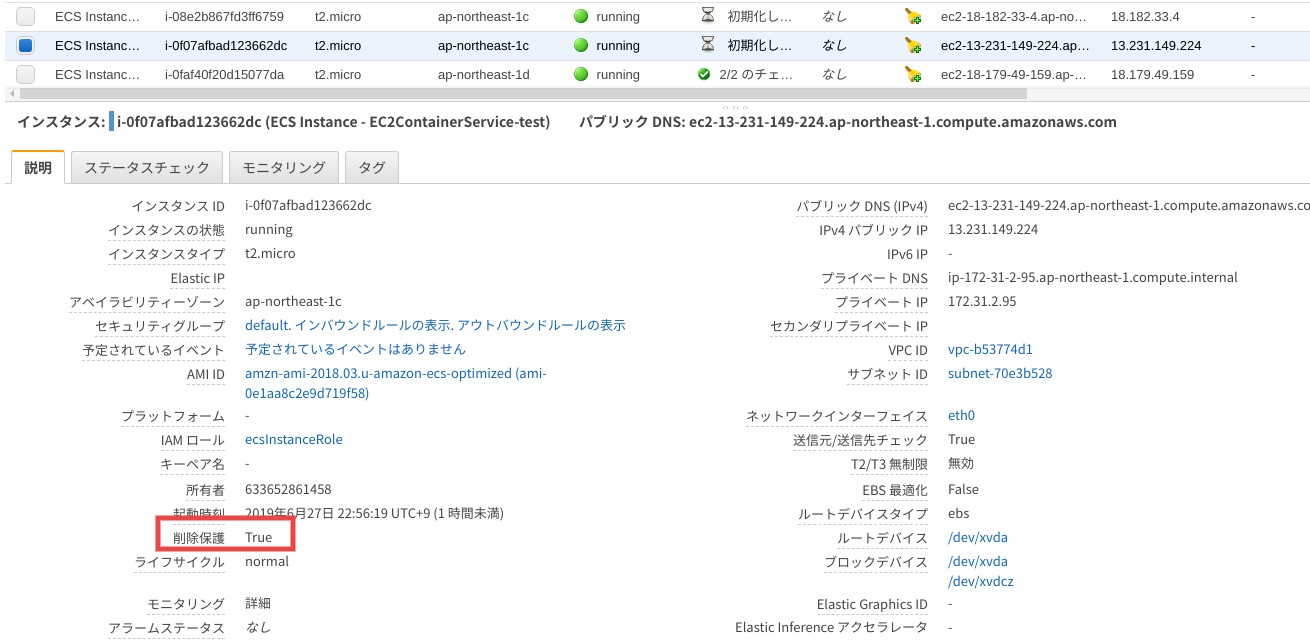The width and height of the screenshot is (1310, 640).
Task: Click モニタリング value 詳細
Action: coord(258,604)
